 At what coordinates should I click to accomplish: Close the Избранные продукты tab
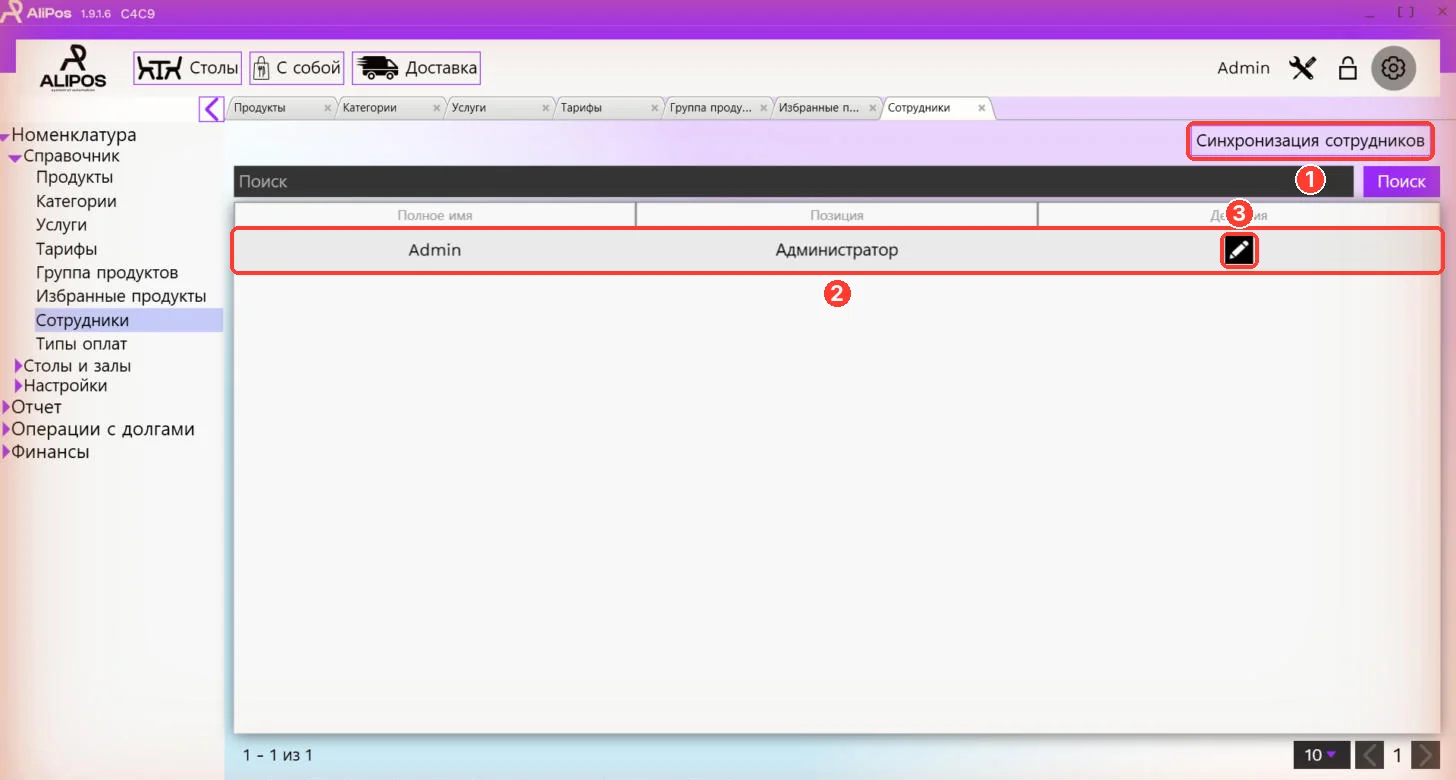tap(872, 108)
